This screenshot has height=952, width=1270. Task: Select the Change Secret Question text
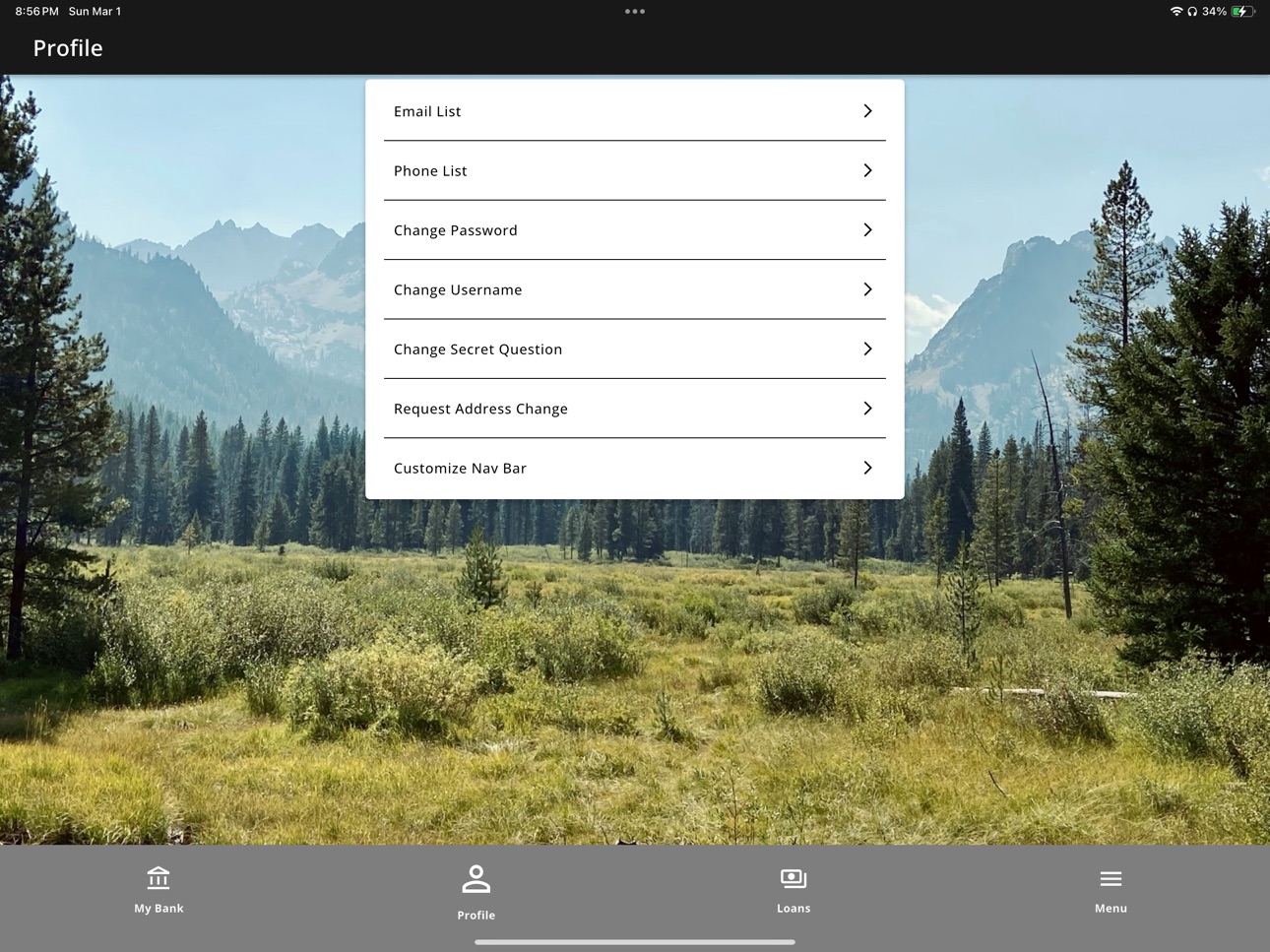click(x=478, y=349)
